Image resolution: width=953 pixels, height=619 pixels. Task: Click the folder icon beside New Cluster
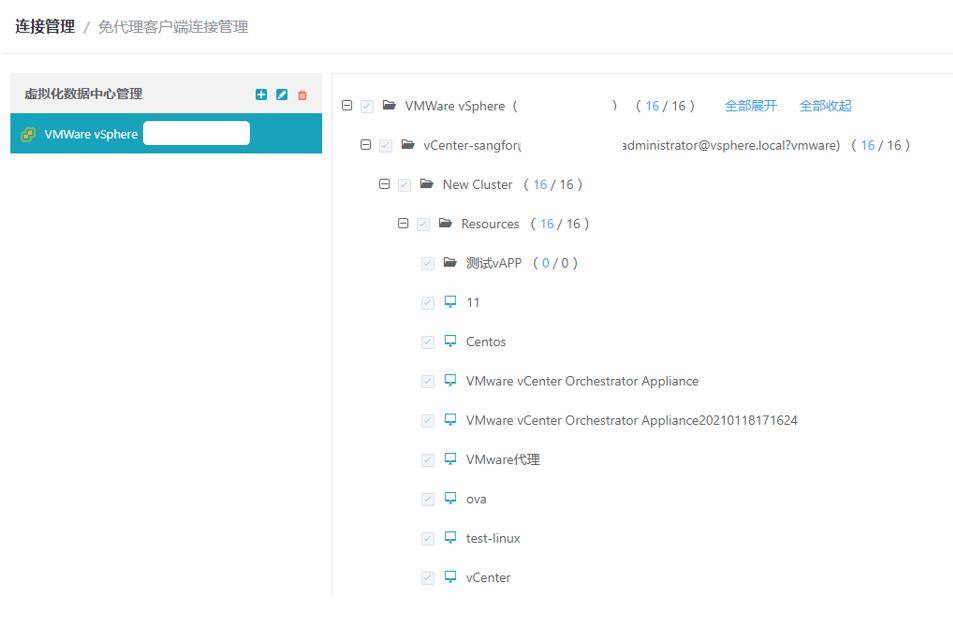pos(427,184)
